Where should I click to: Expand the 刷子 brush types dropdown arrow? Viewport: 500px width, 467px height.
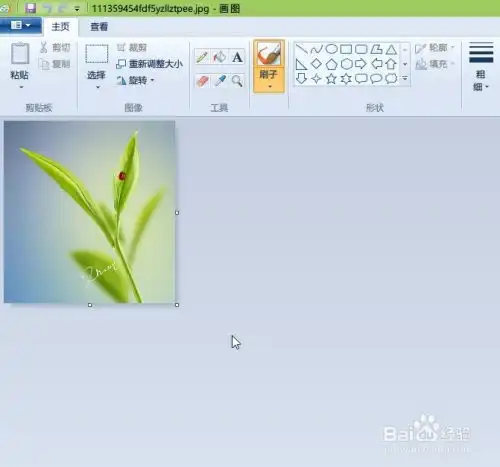269,87
